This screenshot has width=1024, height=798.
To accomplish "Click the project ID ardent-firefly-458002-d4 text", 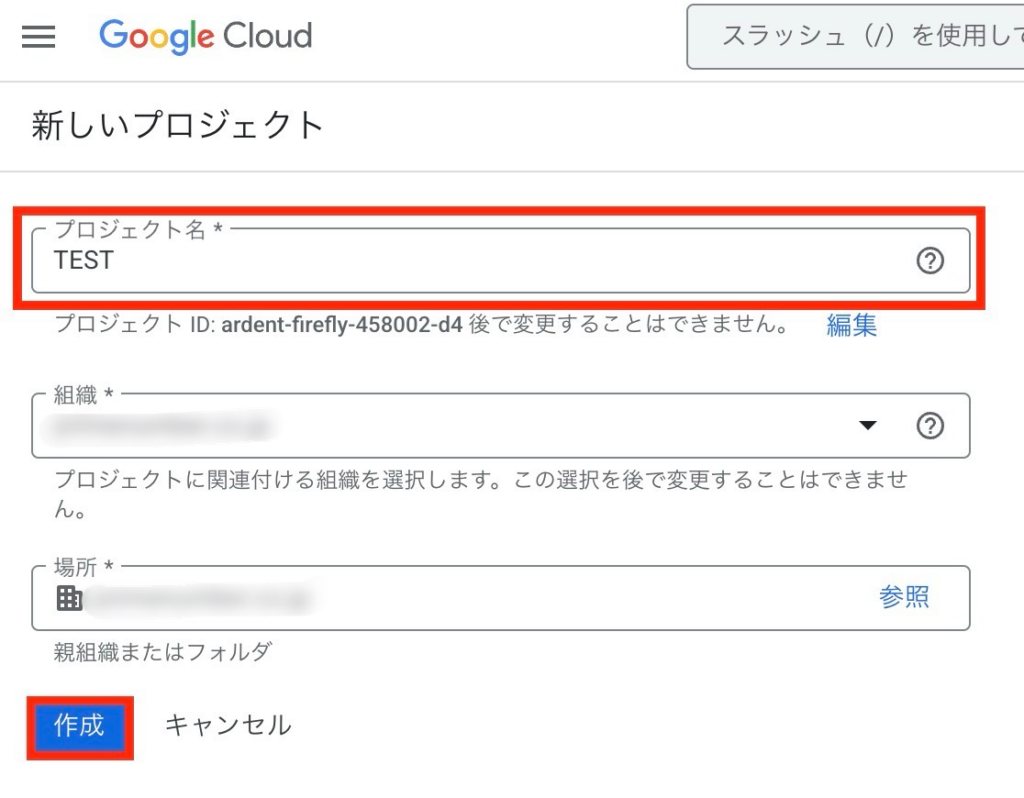I will point(342,325).
